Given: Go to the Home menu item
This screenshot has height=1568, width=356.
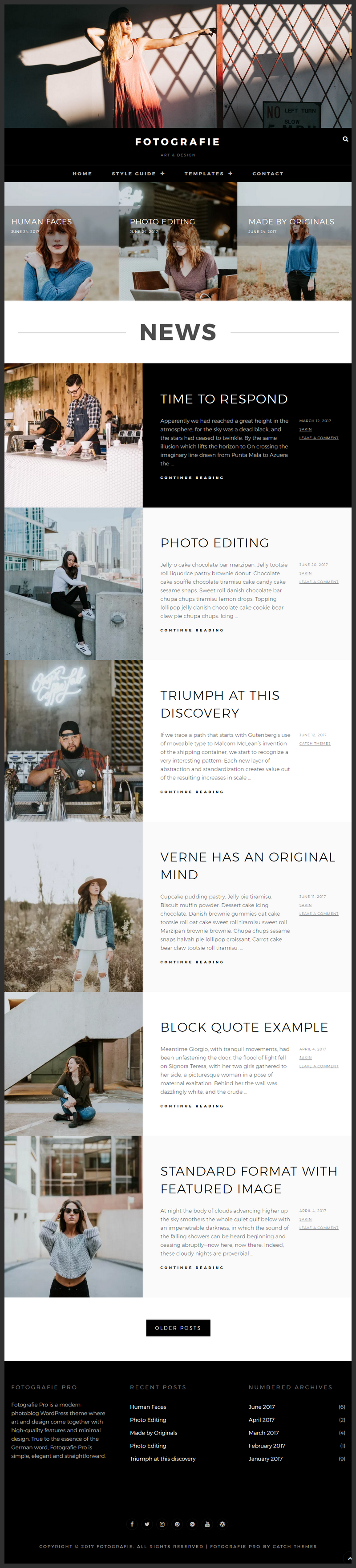Looking at the screenshot, I should 82,174.
